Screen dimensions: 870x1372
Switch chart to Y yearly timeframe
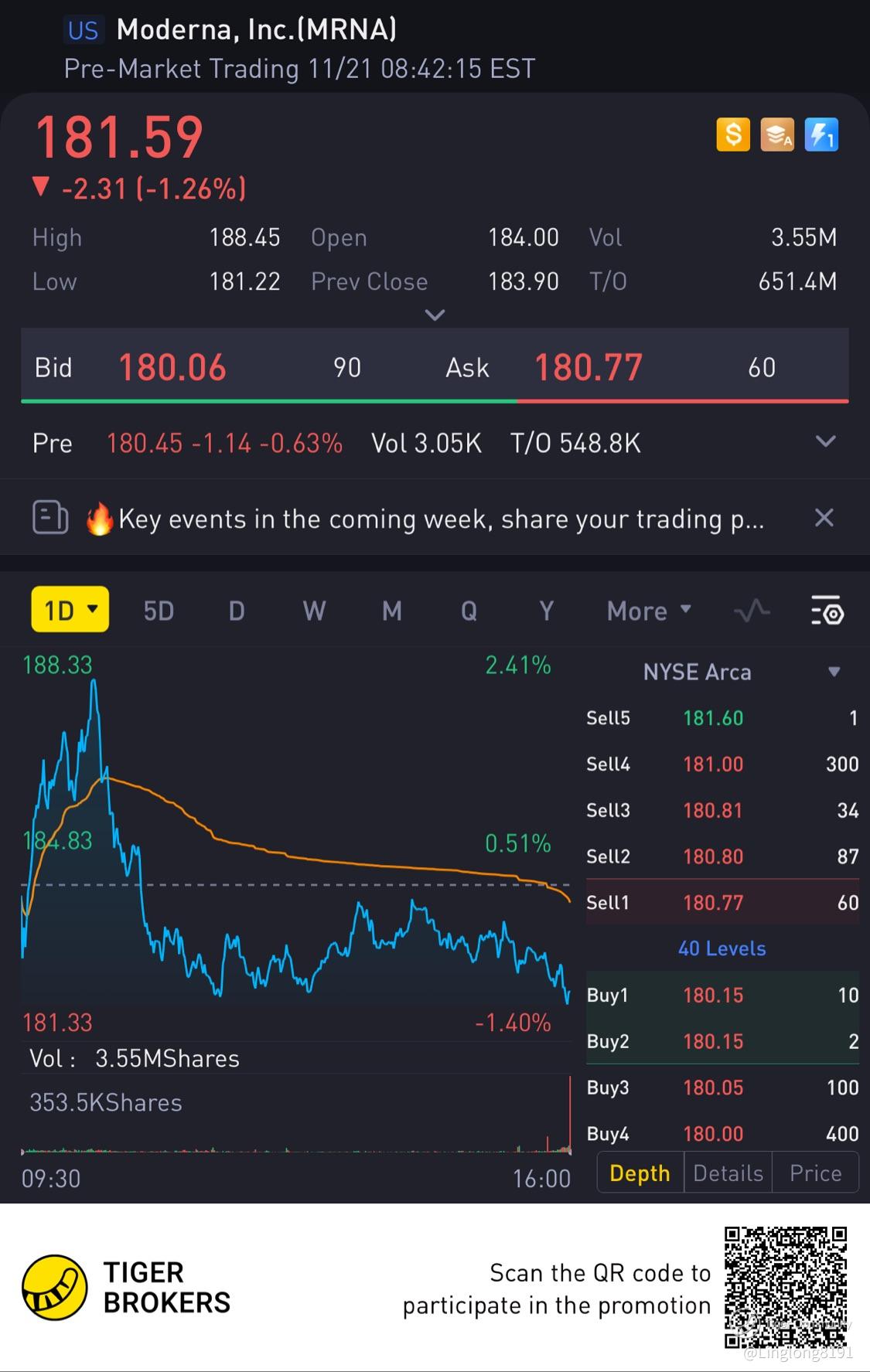coord(547,611)
